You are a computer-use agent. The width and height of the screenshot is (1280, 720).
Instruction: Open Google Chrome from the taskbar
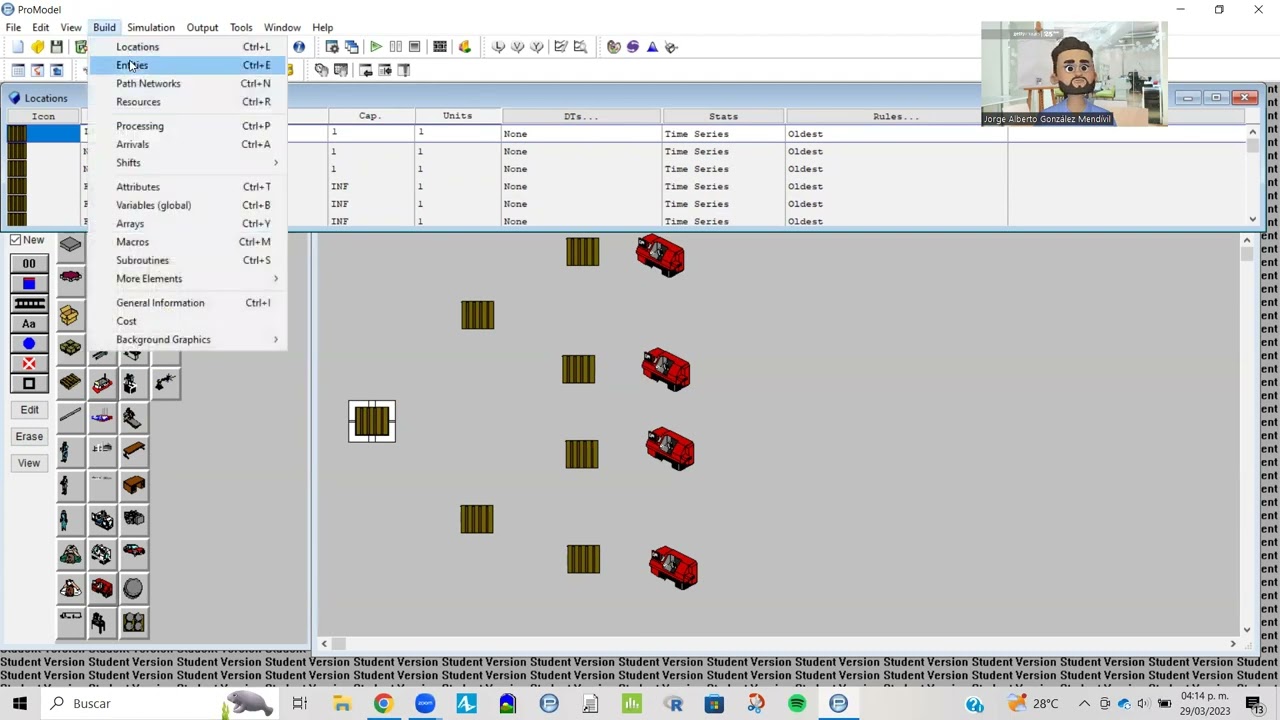[383, 704]
